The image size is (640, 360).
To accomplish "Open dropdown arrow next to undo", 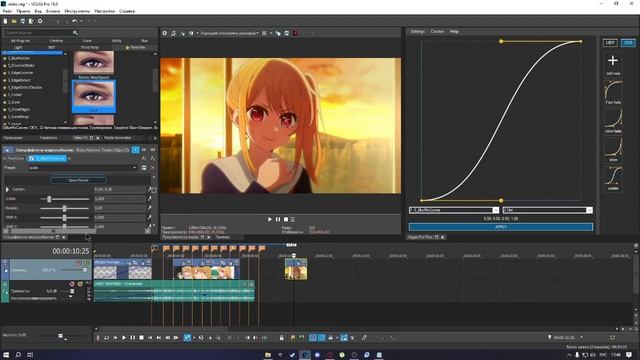I will (x=81, y=21).
